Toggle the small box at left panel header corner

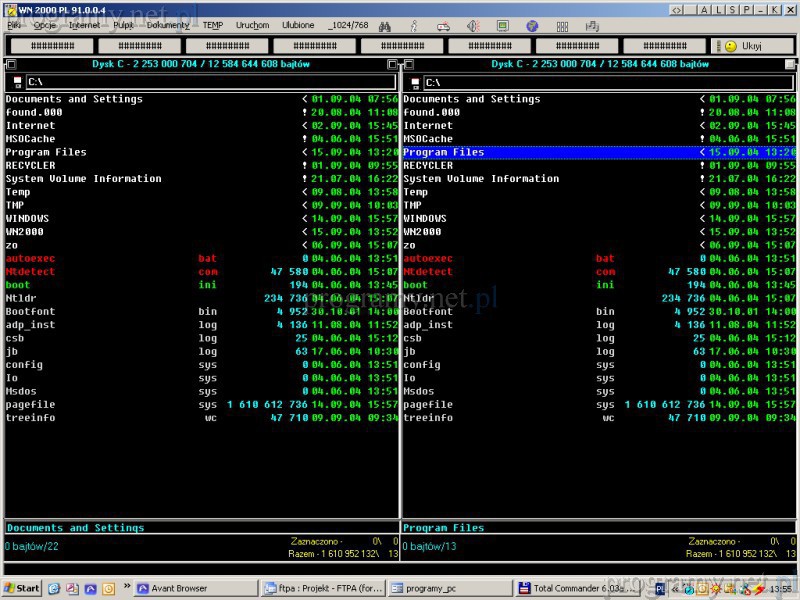pos(9,64)
